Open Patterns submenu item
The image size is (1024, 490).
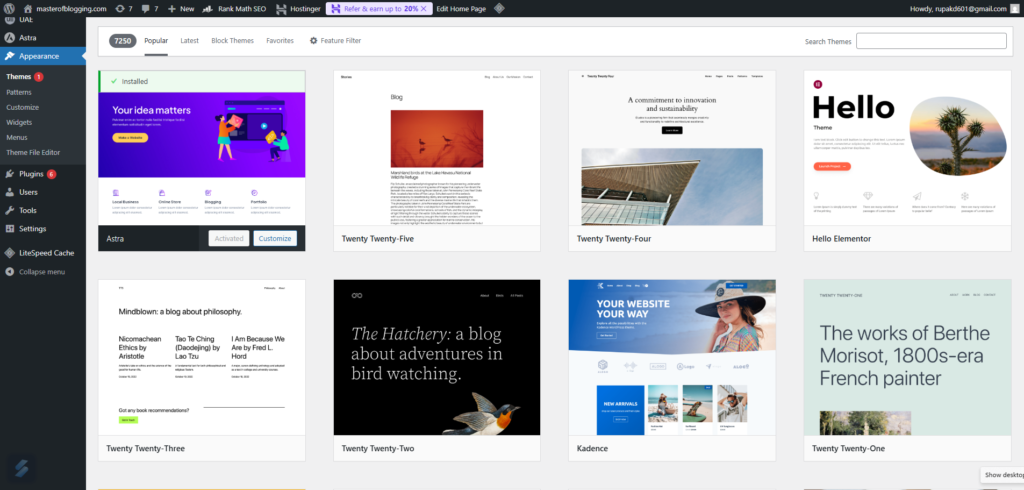pyautogui.click(x=19, y=92)
